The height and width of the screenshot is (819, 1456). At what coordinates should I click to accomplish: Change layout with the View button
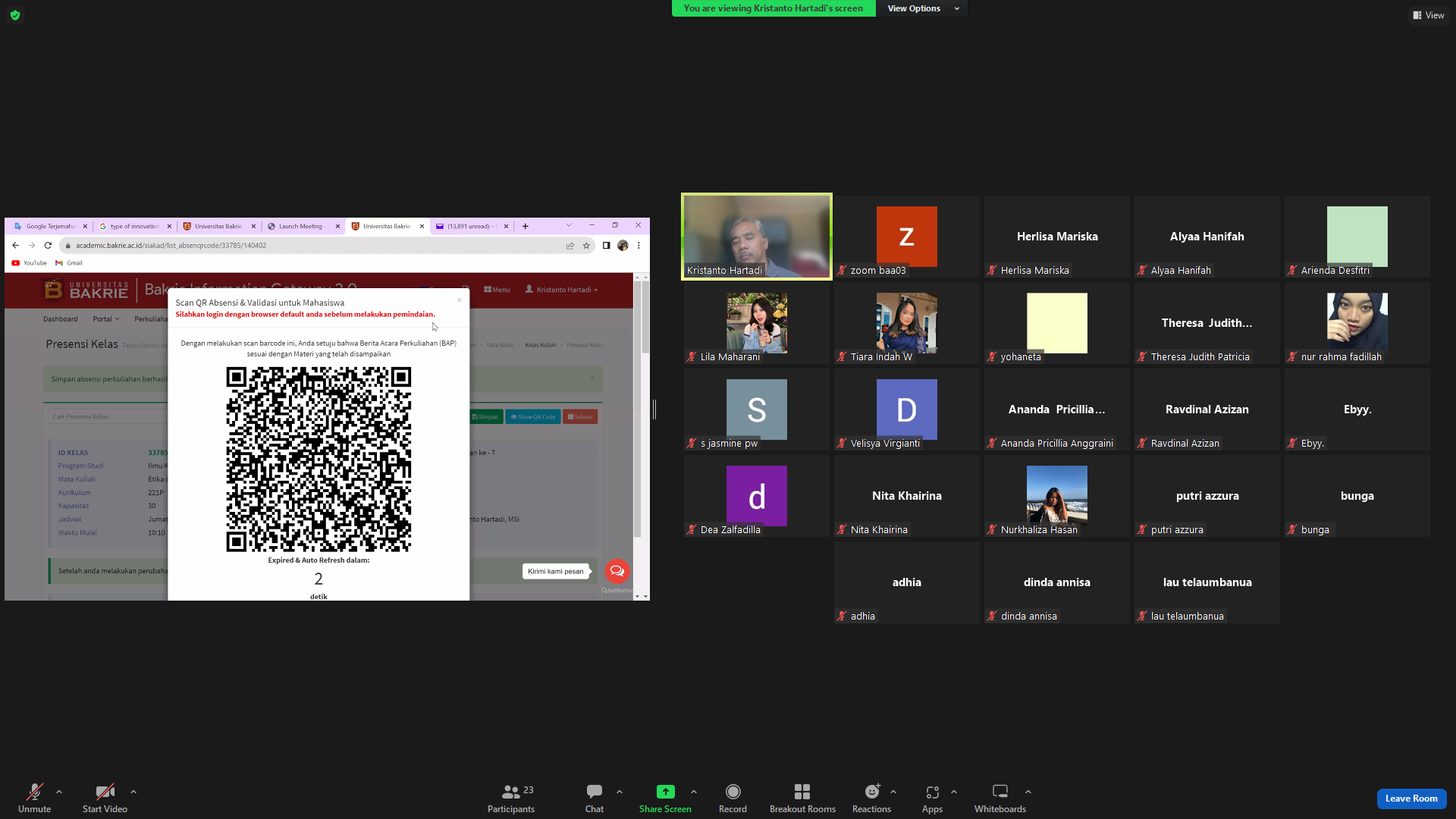[1428, 15]
